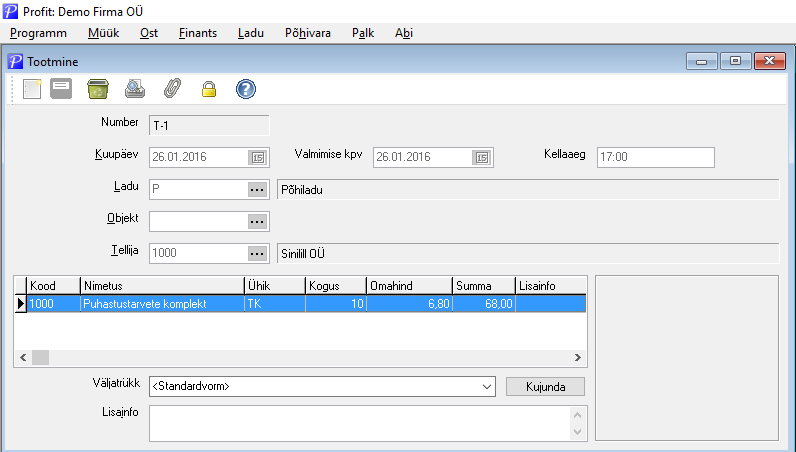Open help via question mark icon
The image size is (796, 452).
point(246,89)
